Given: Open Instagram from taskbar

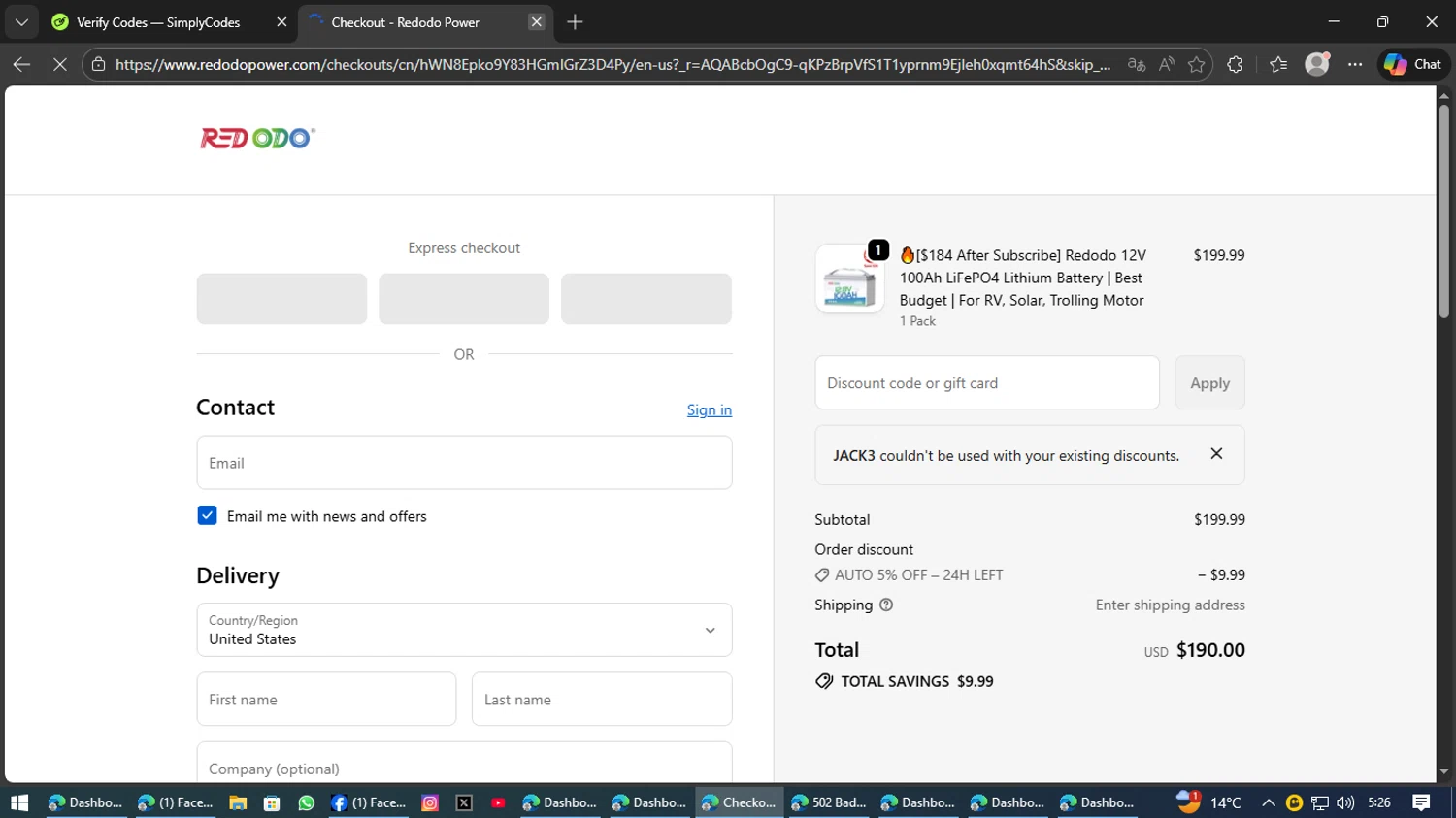Looking at the screenshot, I should click(x=430, y=802).
